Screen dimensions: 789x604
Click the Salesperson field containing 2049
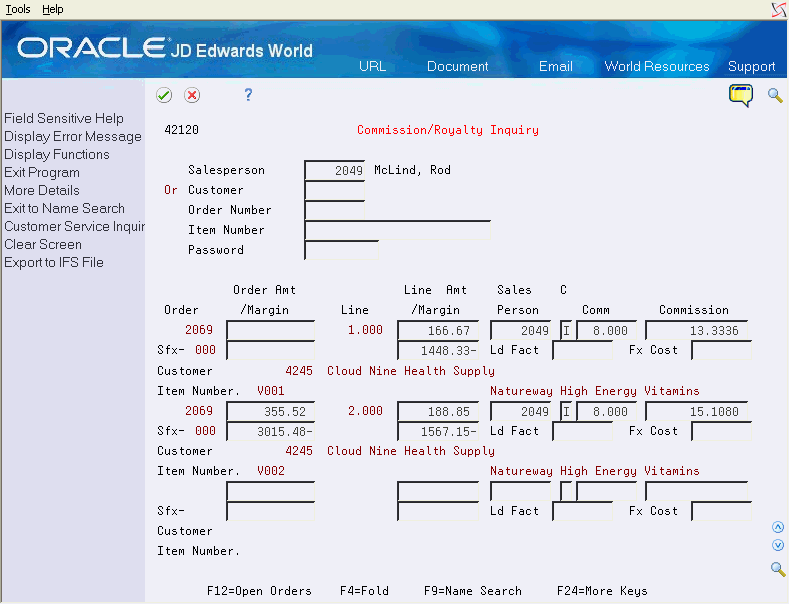(335, 171)
